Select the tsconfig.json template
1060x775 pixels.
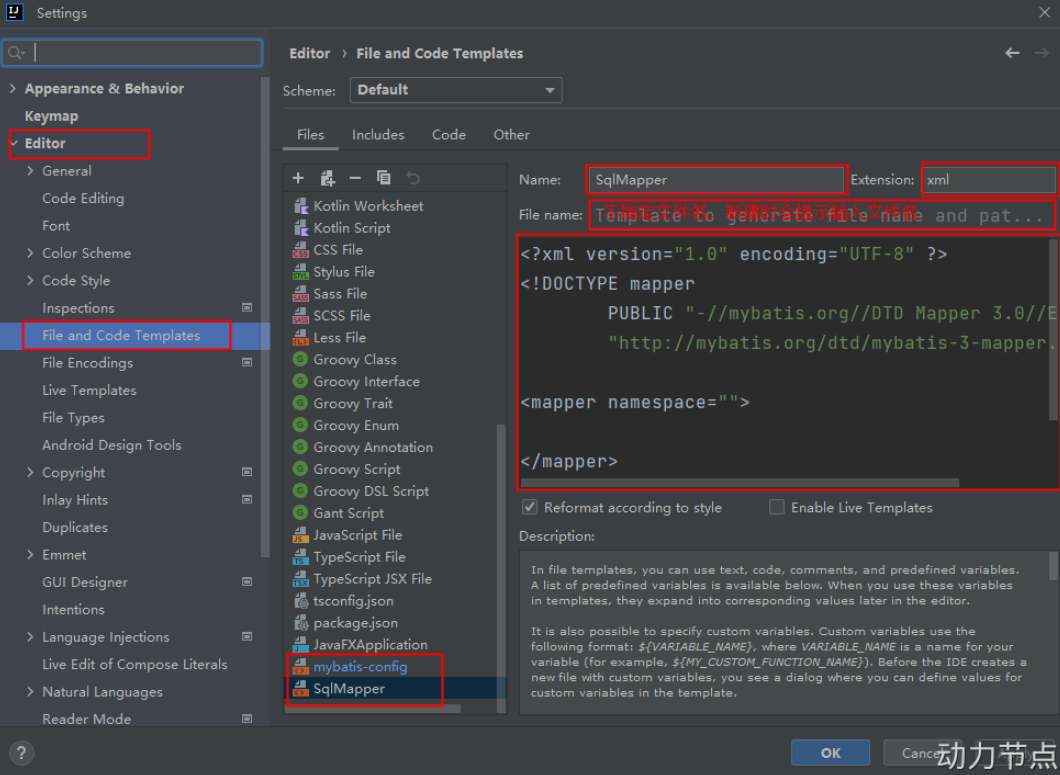click(x=353, y=601)
